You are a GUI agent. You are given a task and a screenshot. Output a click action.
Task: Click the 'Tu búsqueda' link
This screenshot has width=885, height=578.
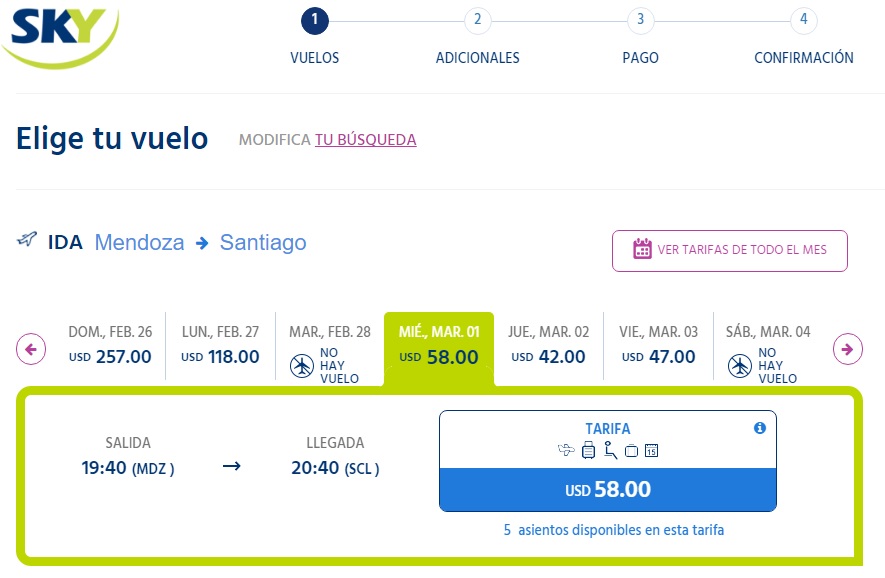pyautogui.click(x=365, y=140)
